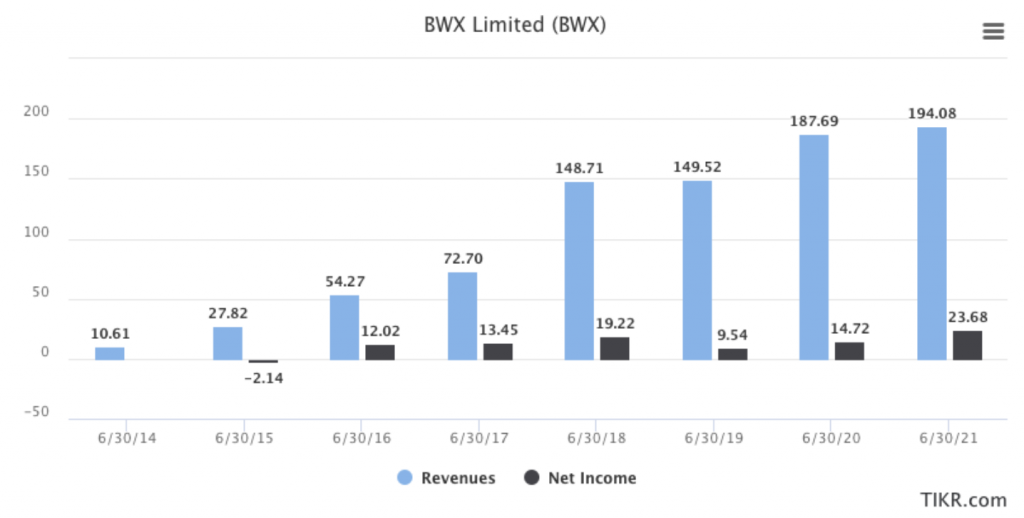Select the 6/30/17 revenue bar
Image resolution: width=1024 pixels, height=518 pixels.
tap(462, 316)
